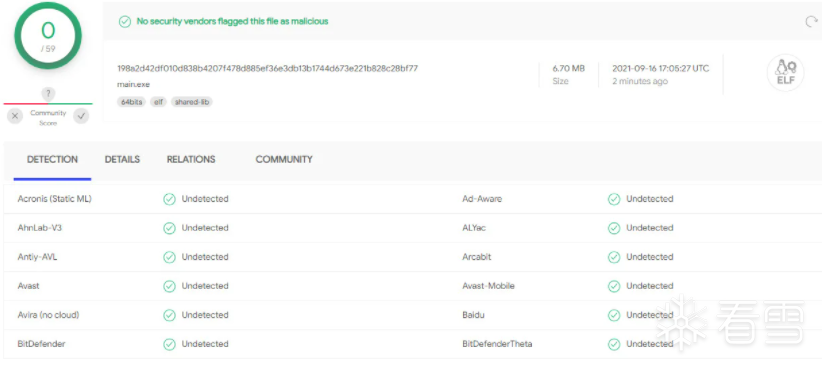
Task: Open the RELATIONS tab
Action: [191, 160]
